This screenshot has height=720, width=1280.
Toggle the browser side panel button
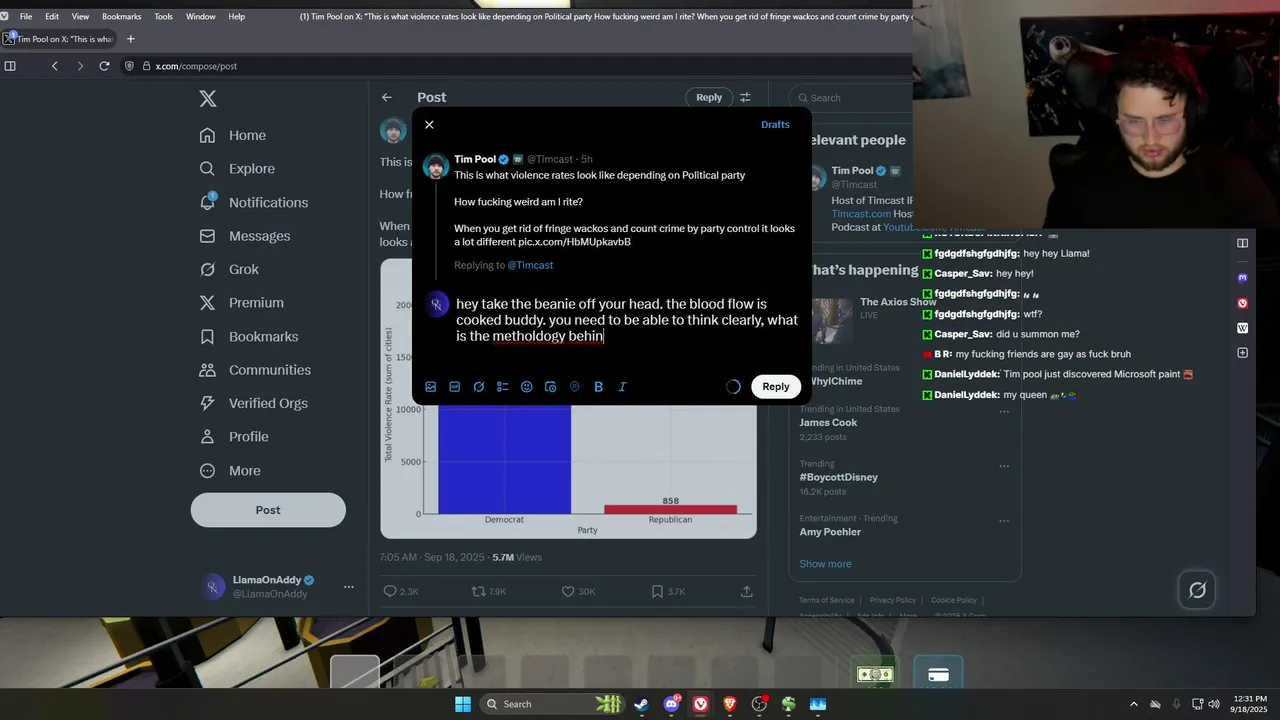10,66
